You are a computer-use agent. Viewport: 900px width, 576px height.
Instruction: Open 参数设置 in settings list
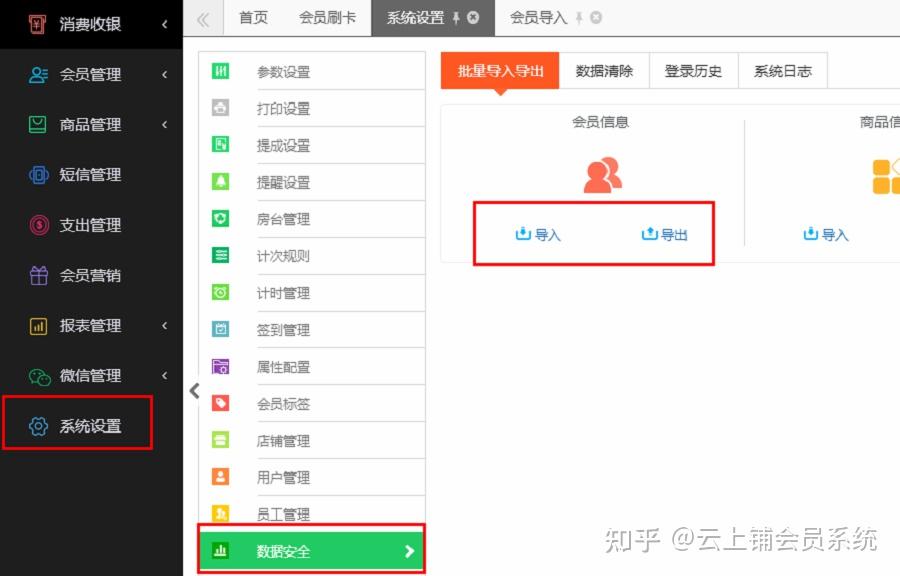pyautogui.click(x=312, y=71)
